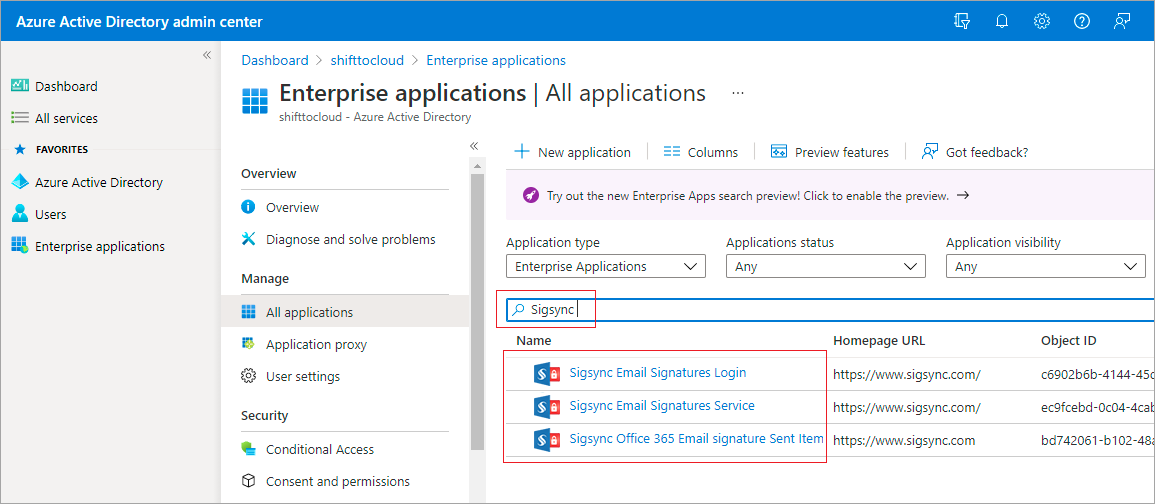Viewport: 1155px width, 504px height.
Task: Collapse the left navigation sidebar
Action: click(x=207, y=55)
